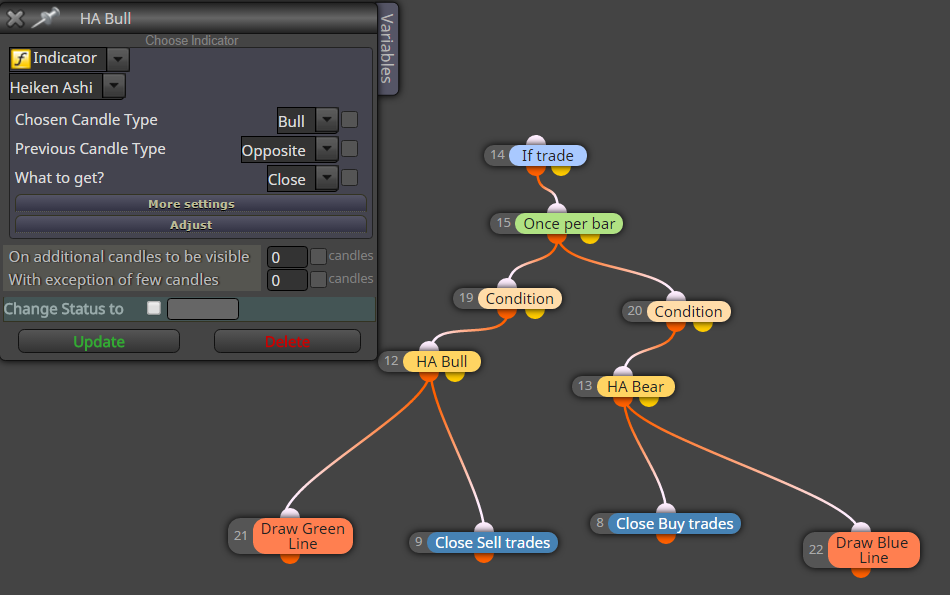Open the Variables side tab
Viewport: 950px width, 595px height.
point(387,48)
